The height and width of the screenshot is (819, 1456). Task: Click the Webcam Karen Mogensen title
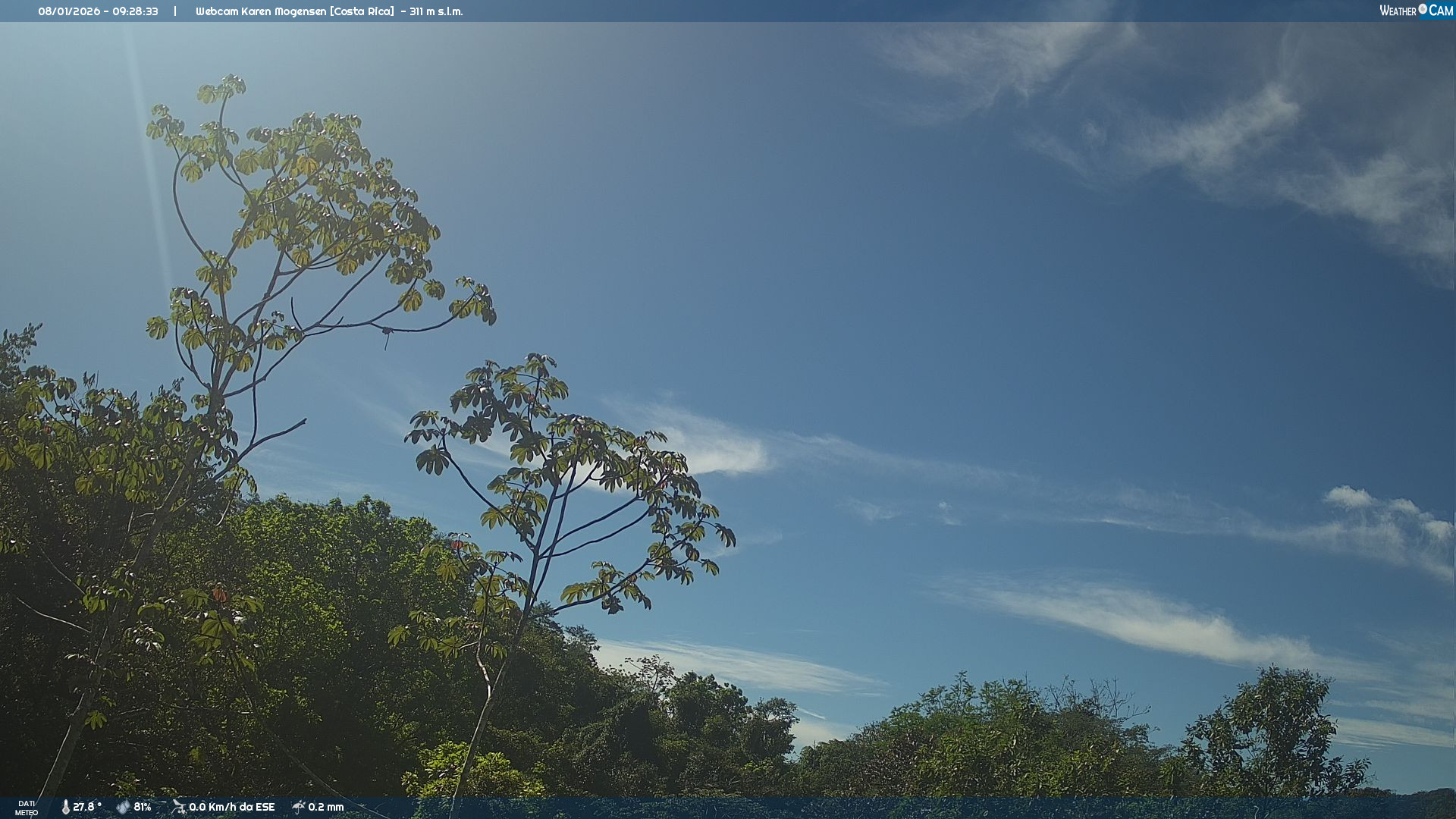pos(261,11)
